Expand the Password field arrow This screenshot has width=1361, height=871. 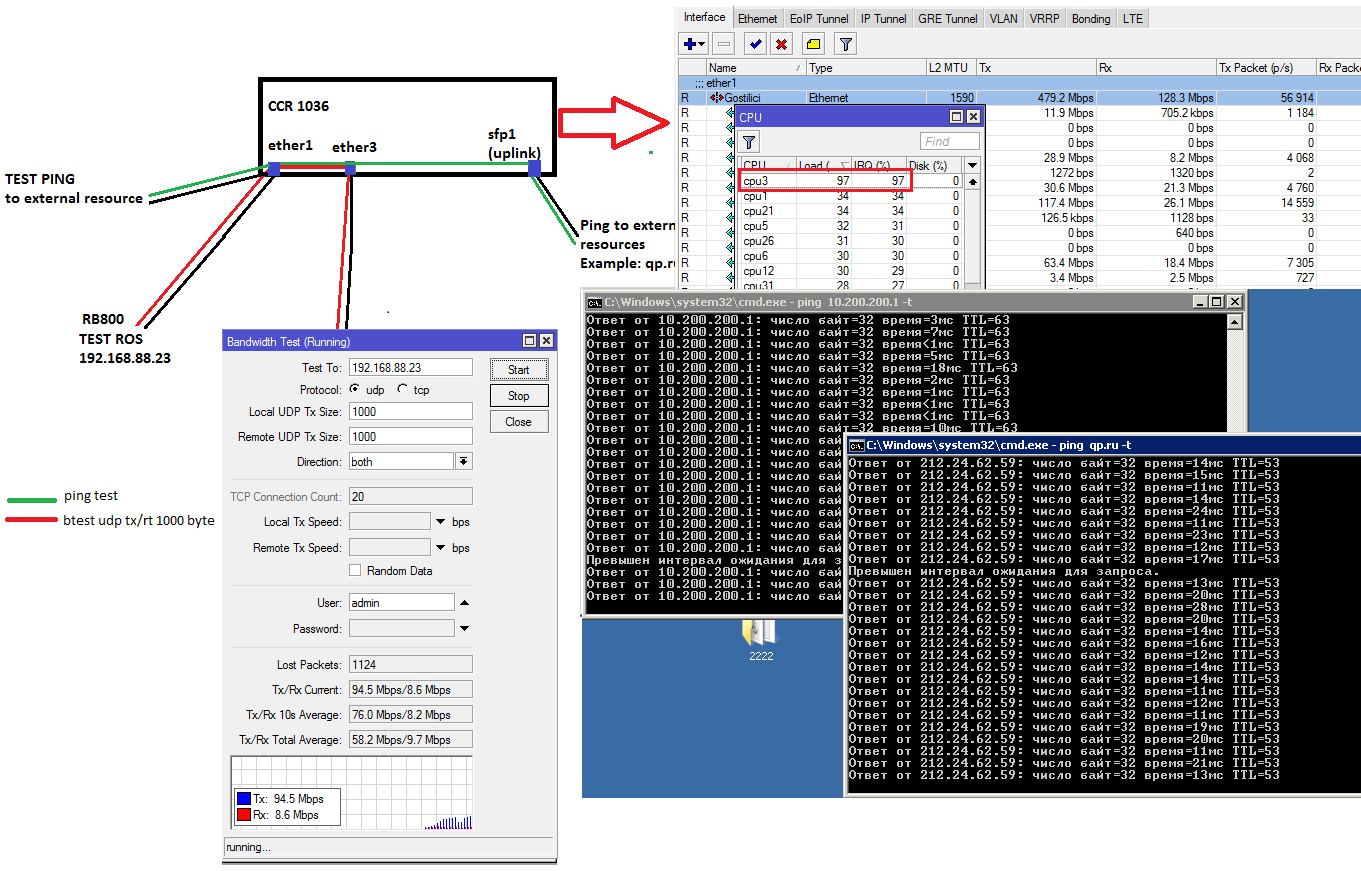[x=464, y=629]
